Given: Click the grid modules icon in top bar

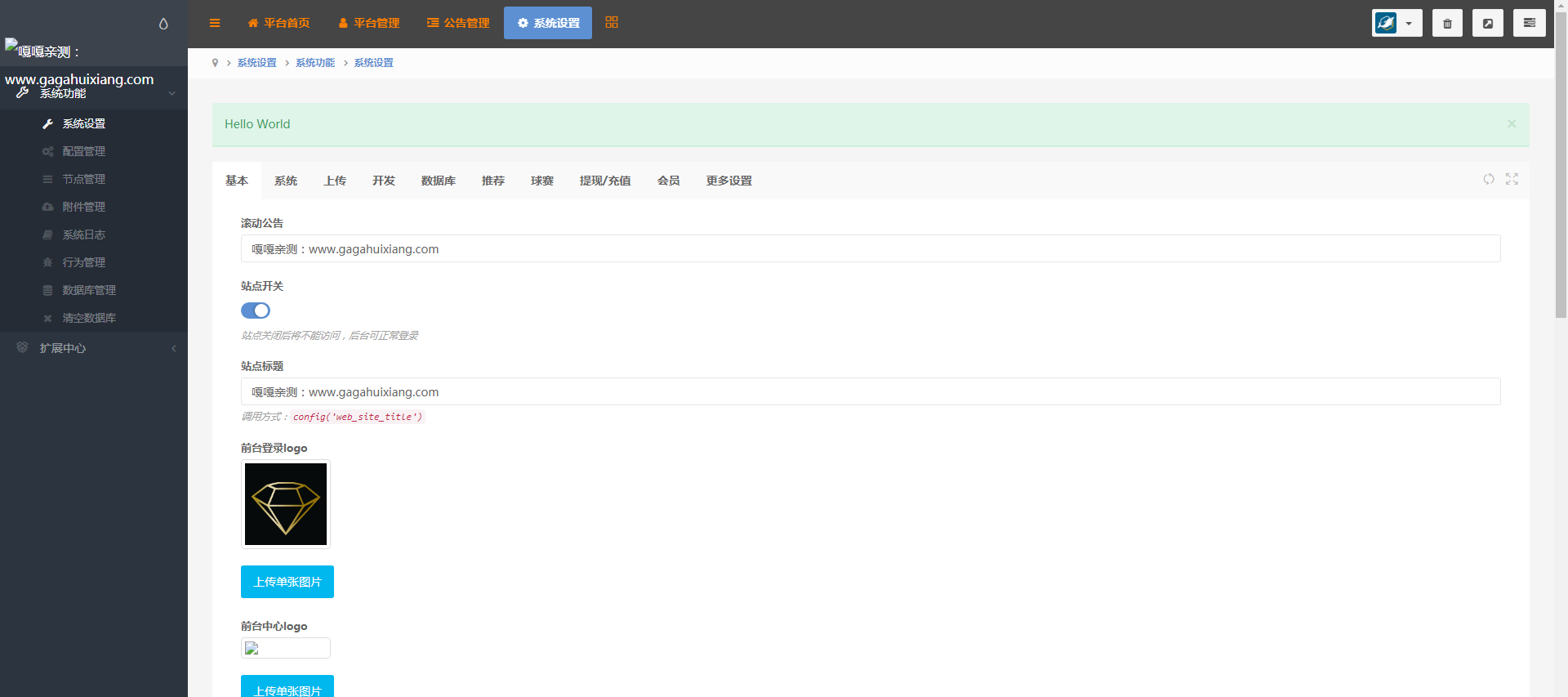Looking at the screenshot, I should tap(612, 23).
